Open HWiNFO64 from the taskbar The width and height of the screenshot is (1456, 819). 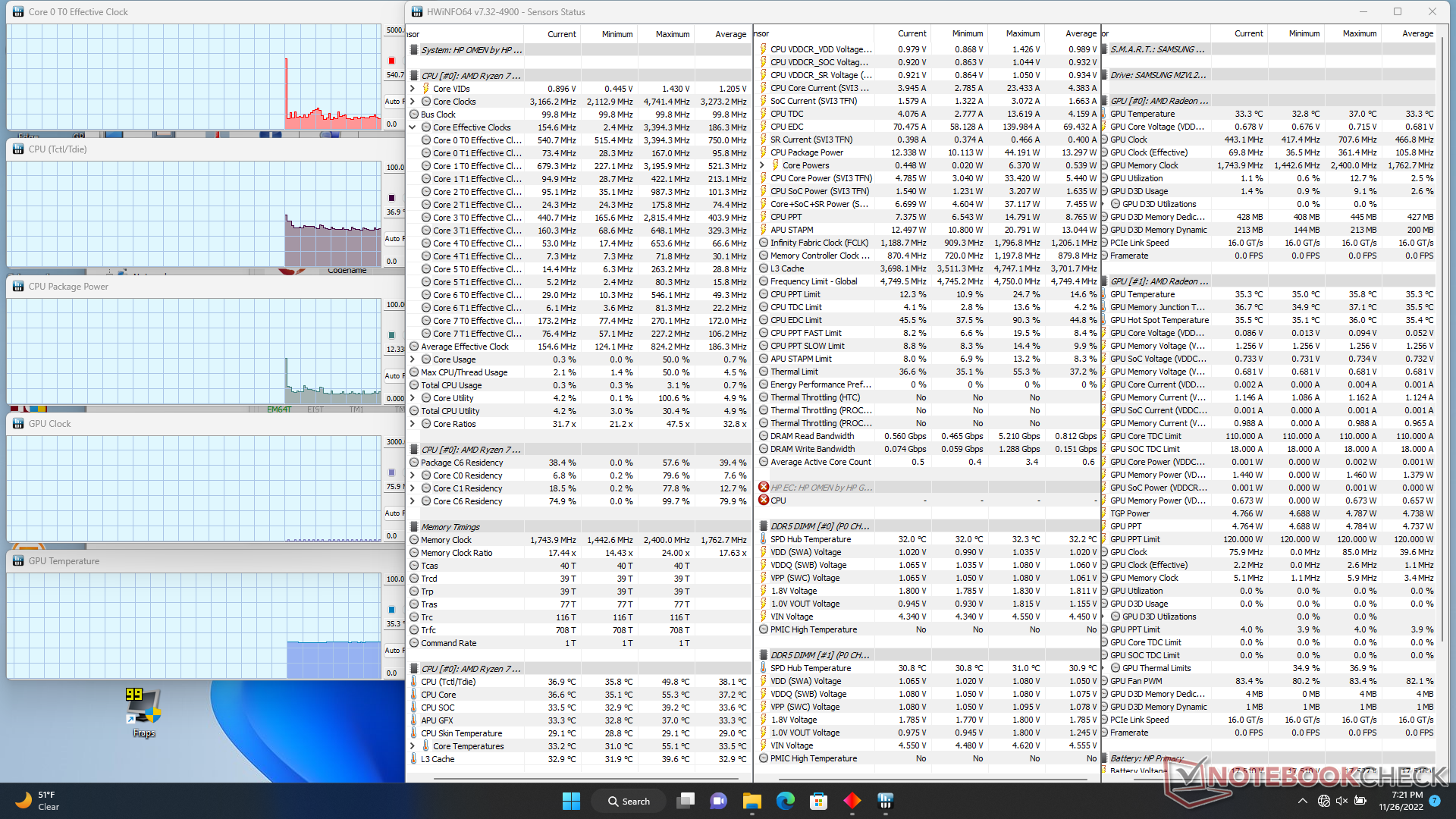[x=885, y=801]
